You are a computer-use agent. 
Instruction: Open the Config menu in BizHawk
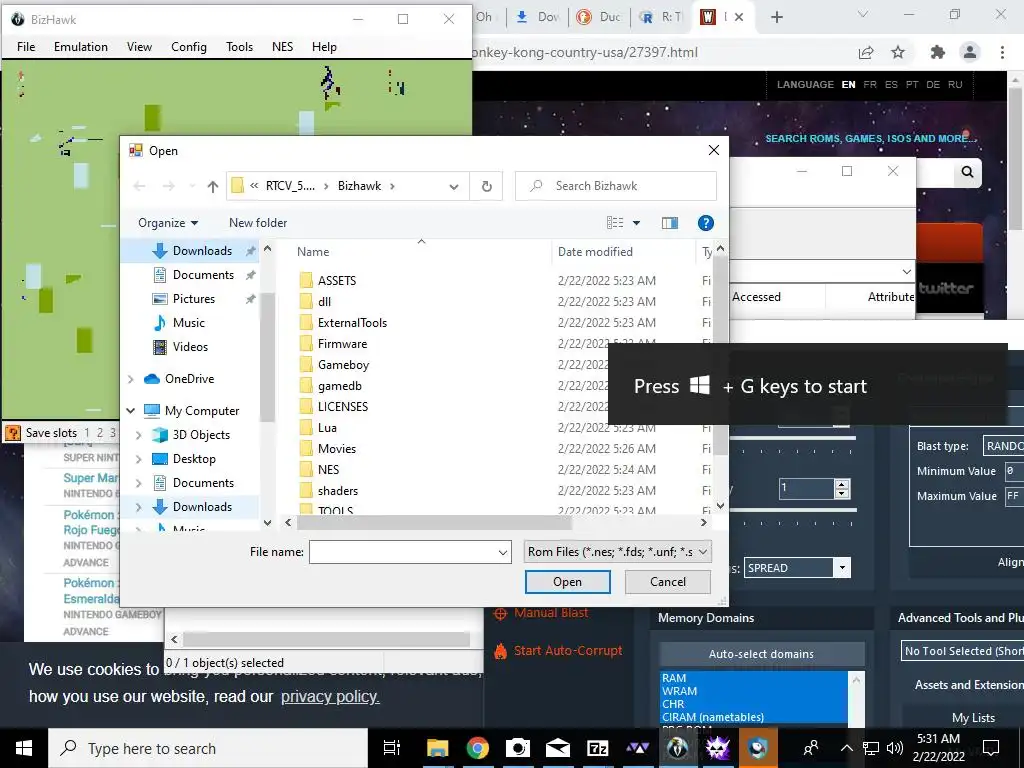(x=189, y=47)
